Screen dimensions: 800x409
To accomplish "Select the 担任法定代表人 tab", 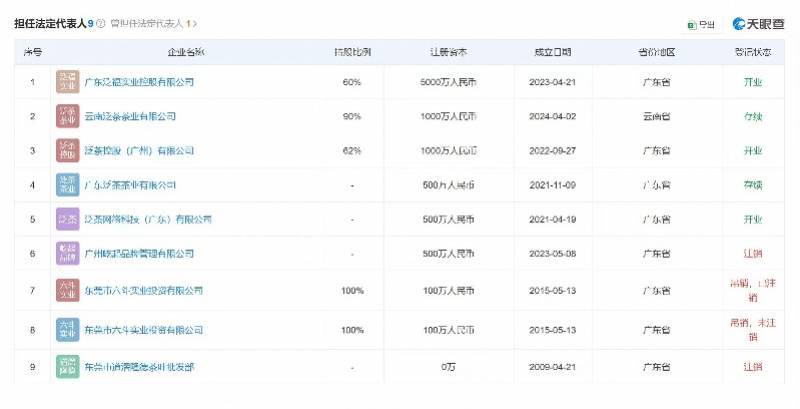I will coord(50,22).
